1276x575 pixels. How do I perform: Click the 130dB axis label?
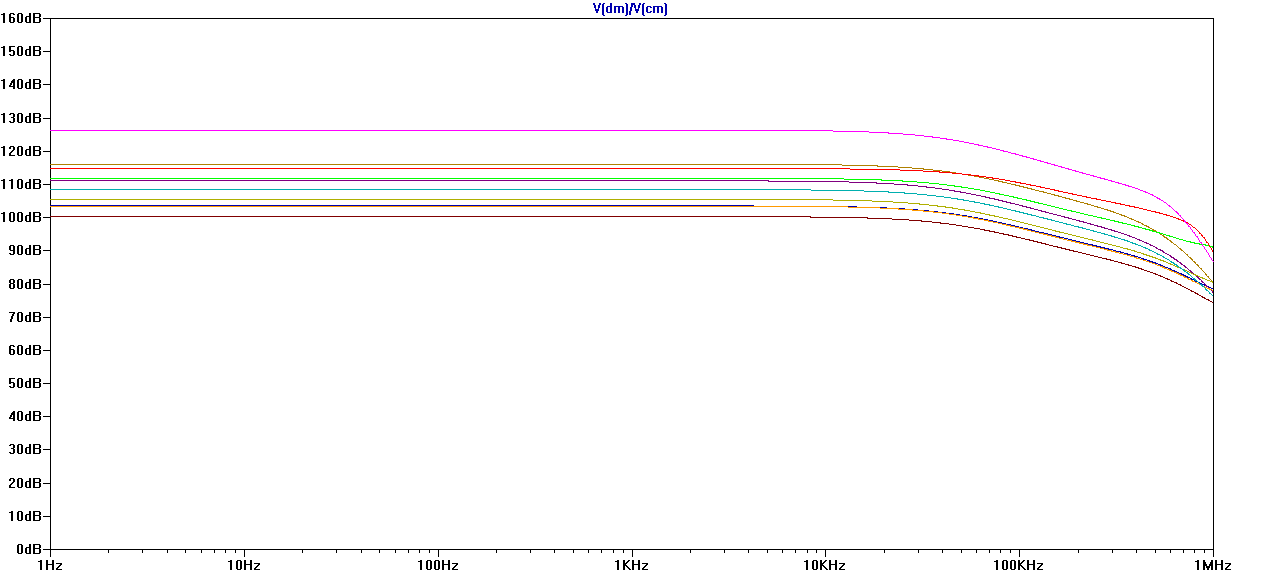(x=21, y=118)
